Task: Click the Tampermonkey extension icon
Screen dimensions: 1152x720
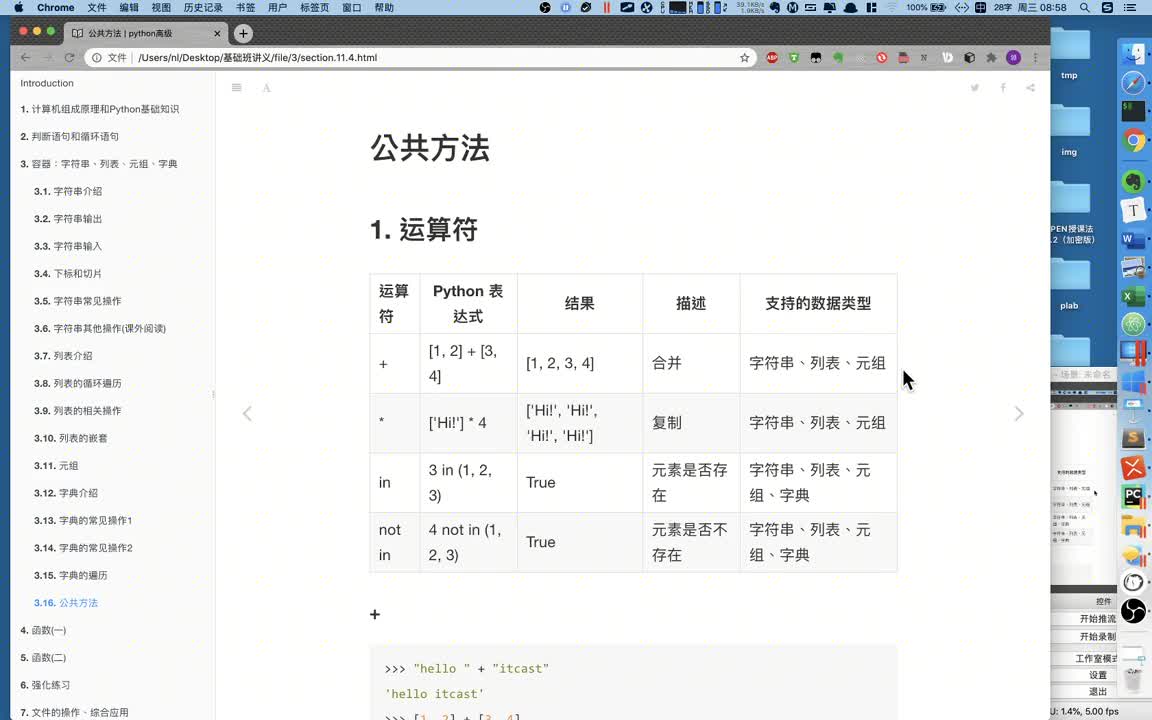Action: (816, 57)
